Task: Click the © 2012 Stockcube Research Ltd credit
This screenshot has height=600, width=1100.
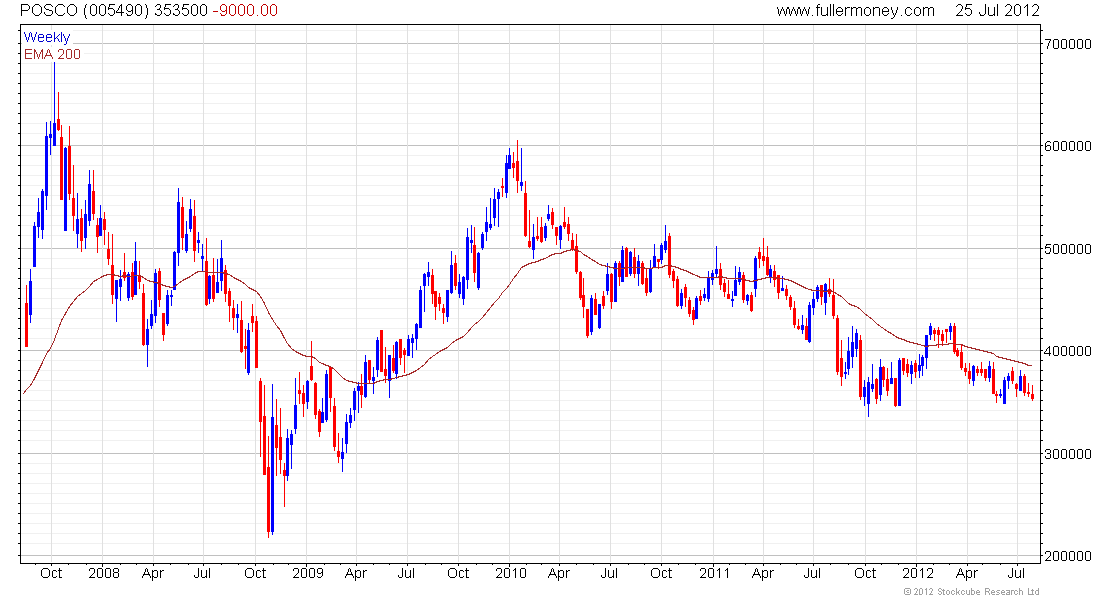Action: (x=971, y=592)
